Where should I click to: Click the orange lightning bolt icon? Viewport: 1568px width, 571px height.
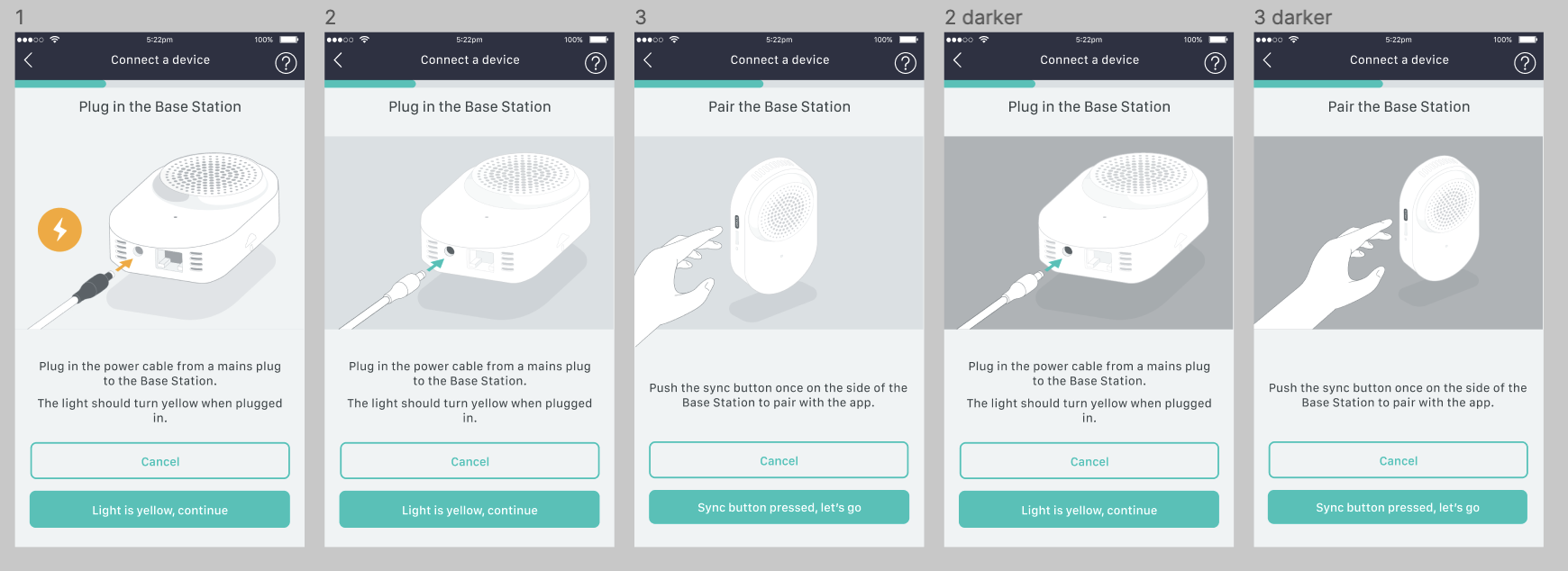[x=59, y=230]
